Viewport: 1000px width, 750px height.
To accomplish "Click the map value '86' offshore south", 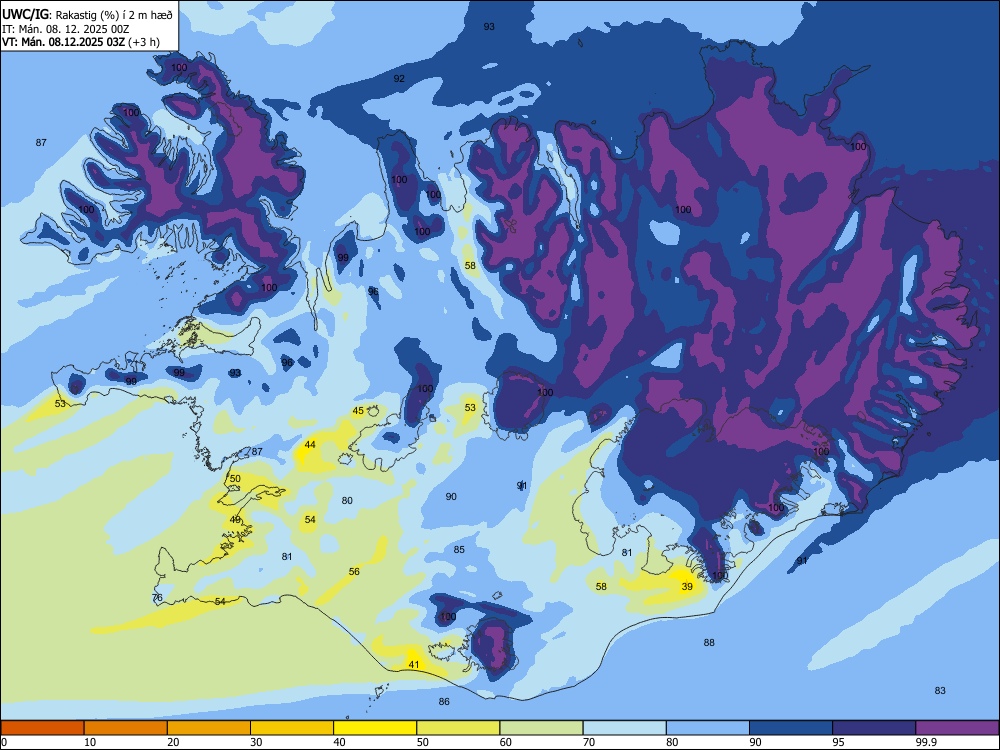I will (444, 702).
